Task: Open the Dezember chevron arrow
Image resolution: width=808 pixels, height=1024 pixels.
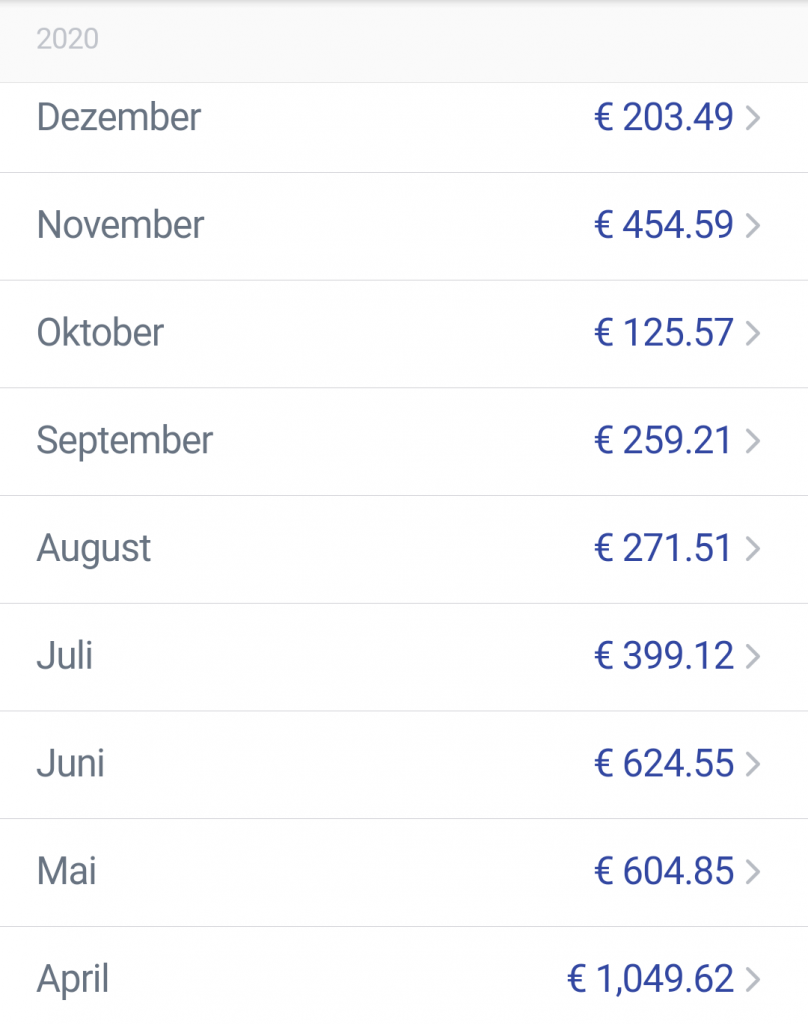Action: [x=753, y=118]
